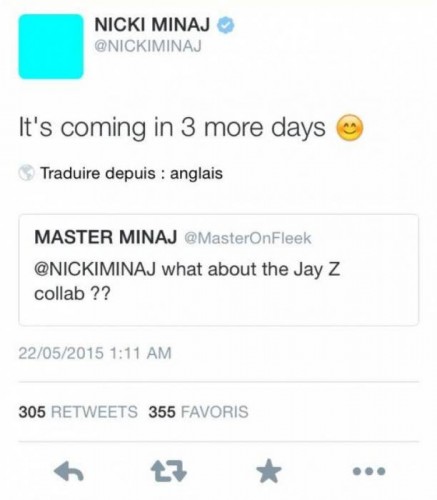437x500 pixels.
Task: Click the 22/05/2015 1:11 AM timestamp
Action: pos(95,353)
